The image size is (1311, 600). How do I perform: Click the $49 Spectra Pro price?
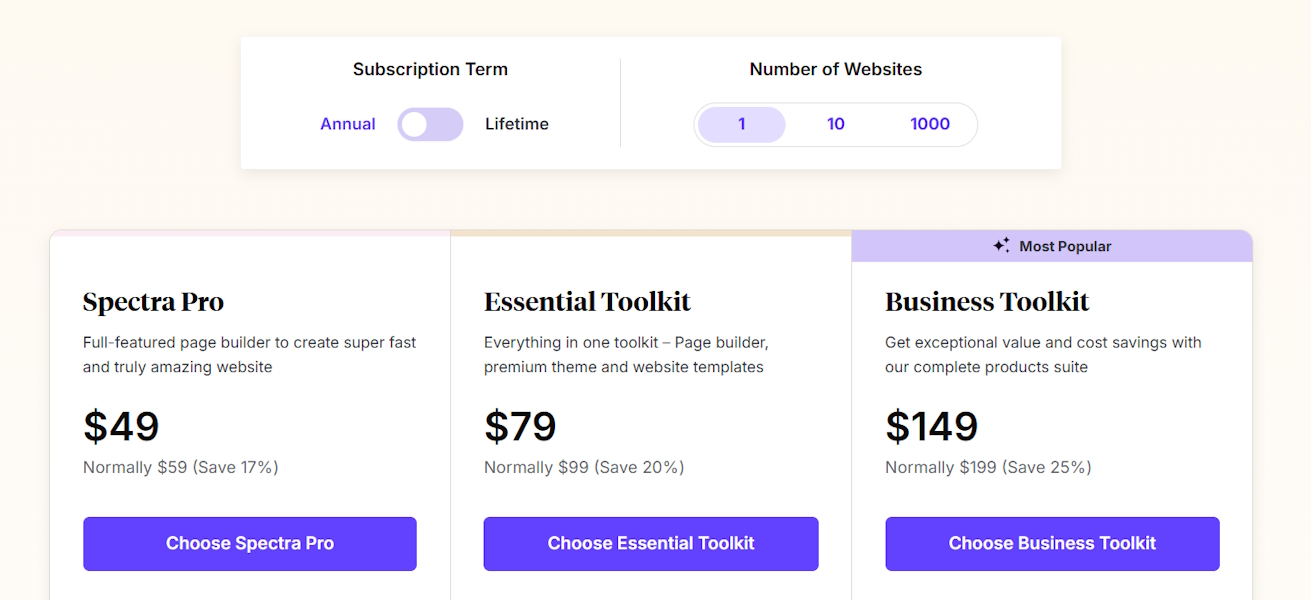click(x=121, y=426)
